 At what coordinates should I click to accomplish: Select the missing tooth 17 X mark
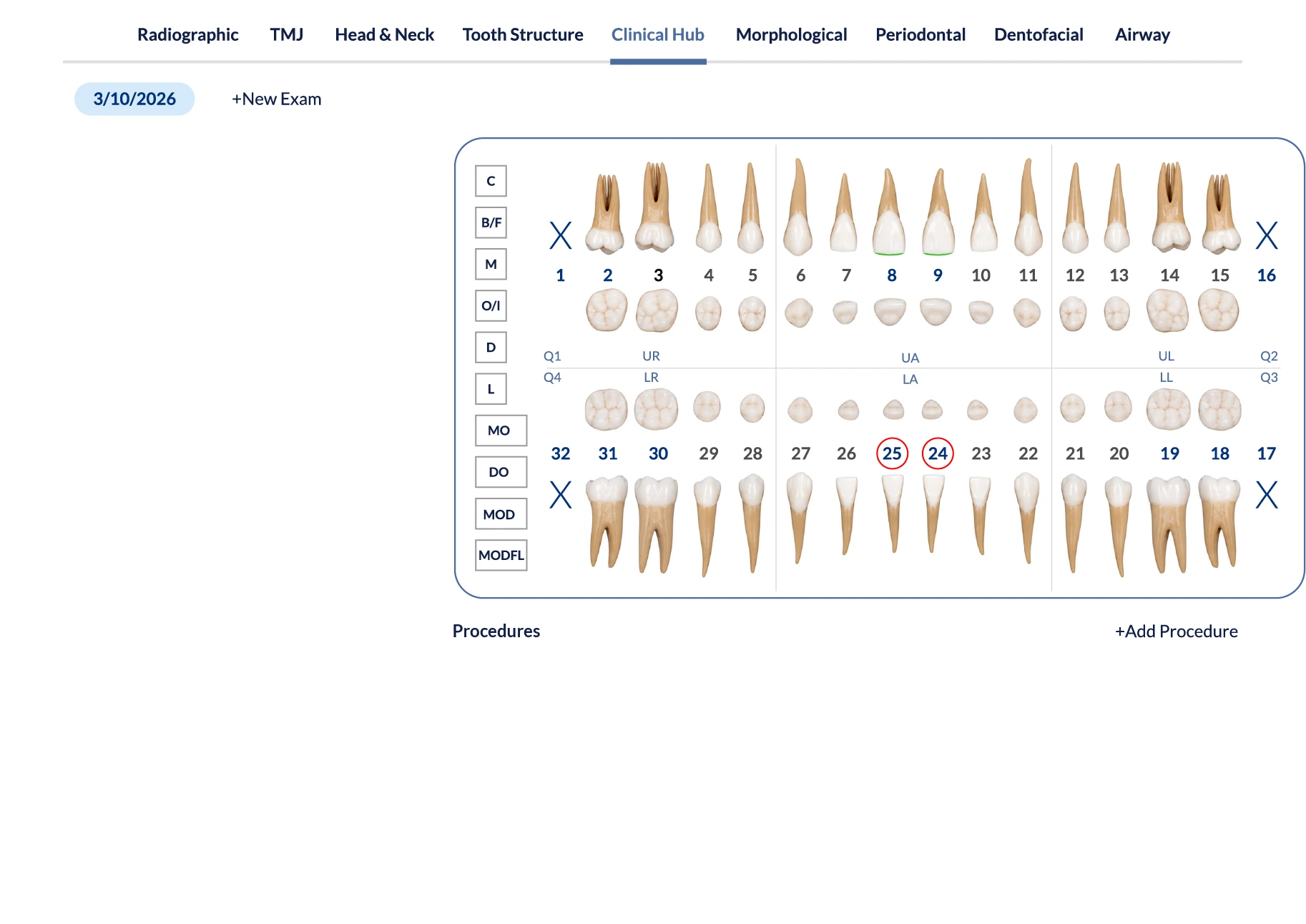[1267, 494]
